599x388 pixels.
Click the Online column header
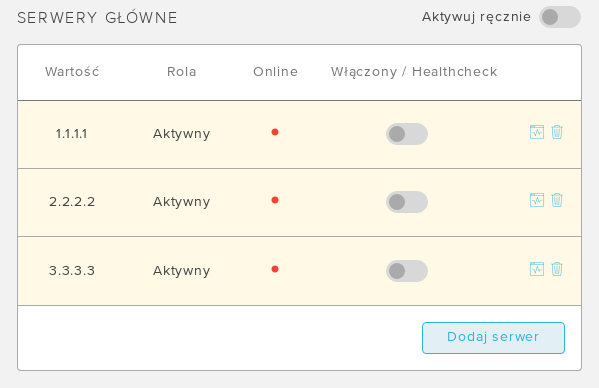click(x=275, y=72)
